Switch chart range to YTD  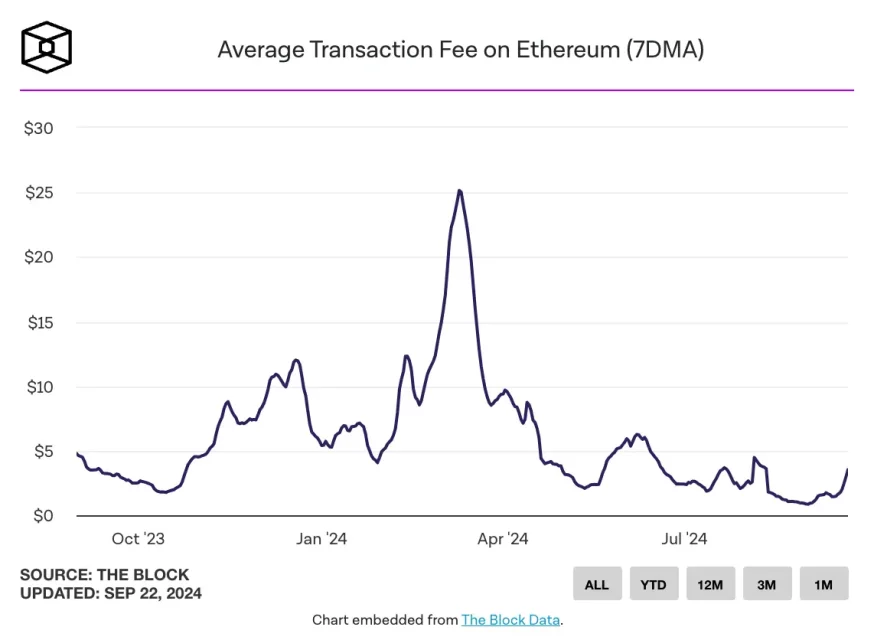(x=654, y=584)
